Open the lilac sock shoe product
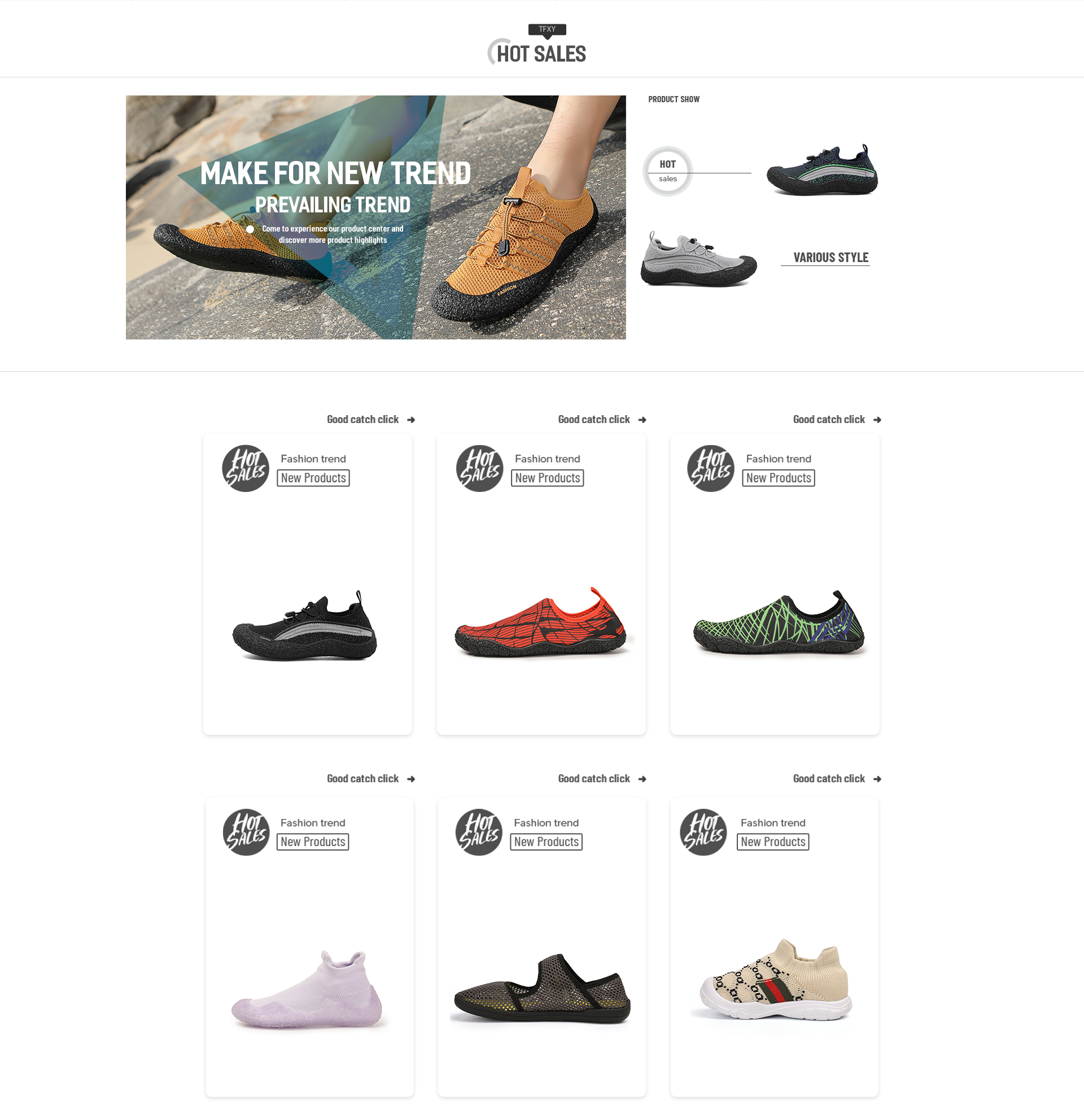Viewport: 1084px width, 1120px height. pos(307,990)
